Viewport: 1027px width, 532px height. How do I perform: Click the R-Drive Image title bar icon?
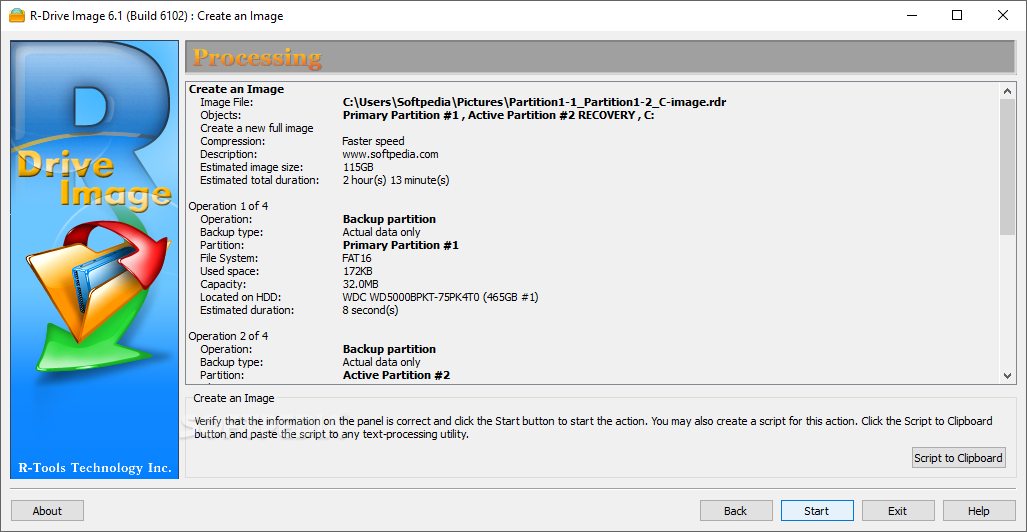(17, 16)
